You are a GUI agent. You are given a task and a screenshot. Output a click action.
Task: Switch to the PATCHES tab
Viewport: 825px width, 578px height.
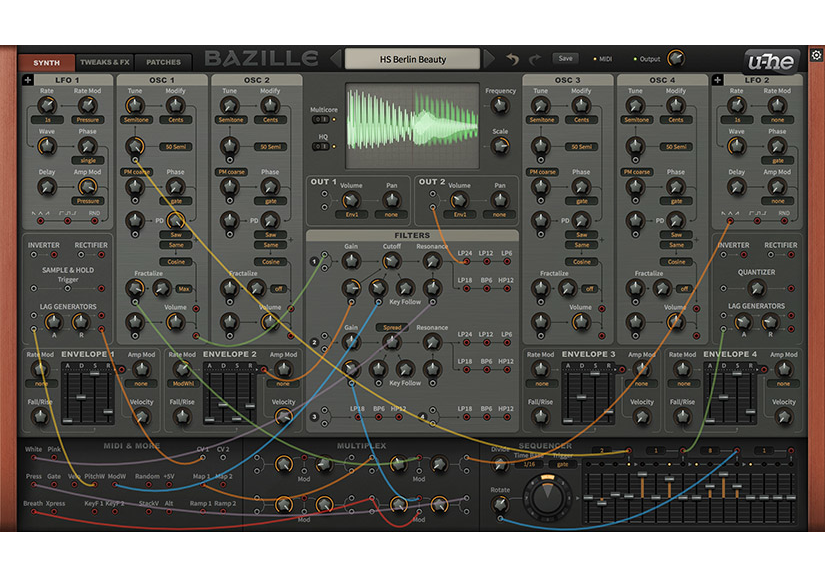pos(163,62)
